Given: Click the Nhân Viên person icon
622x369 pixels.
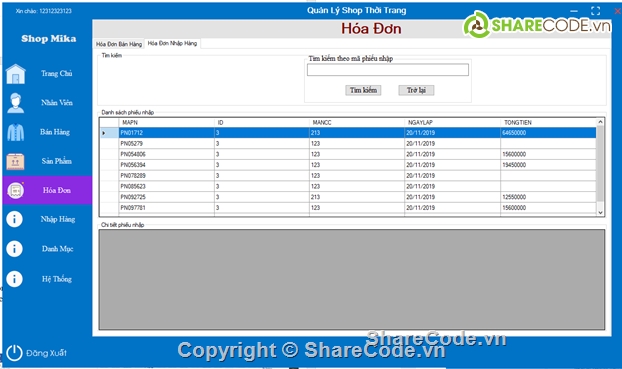Looking at the screenshot, I should [x=16, y=103].
